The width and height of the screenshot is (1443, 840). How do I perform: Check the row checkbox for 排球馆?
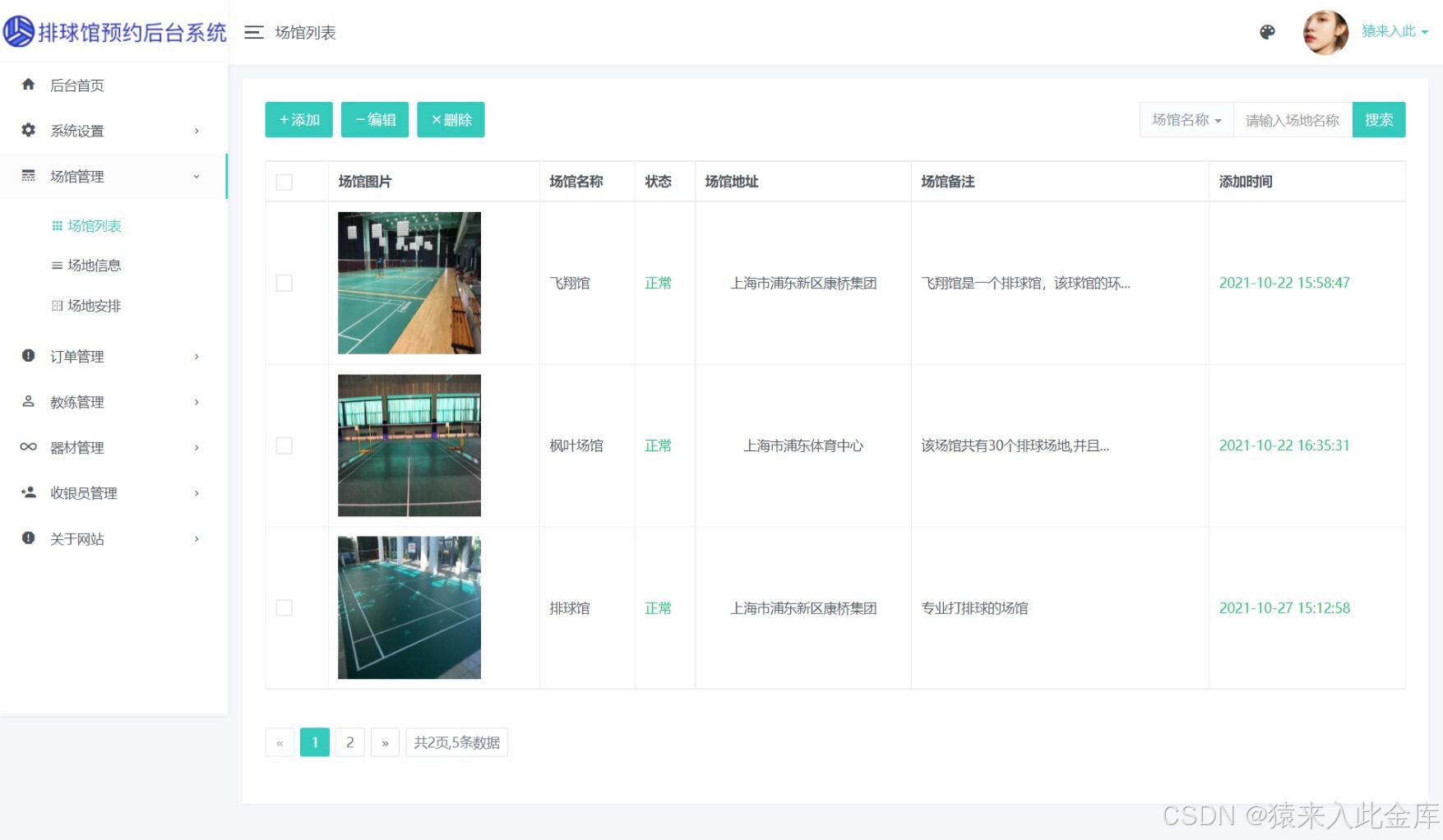point(284,608)
